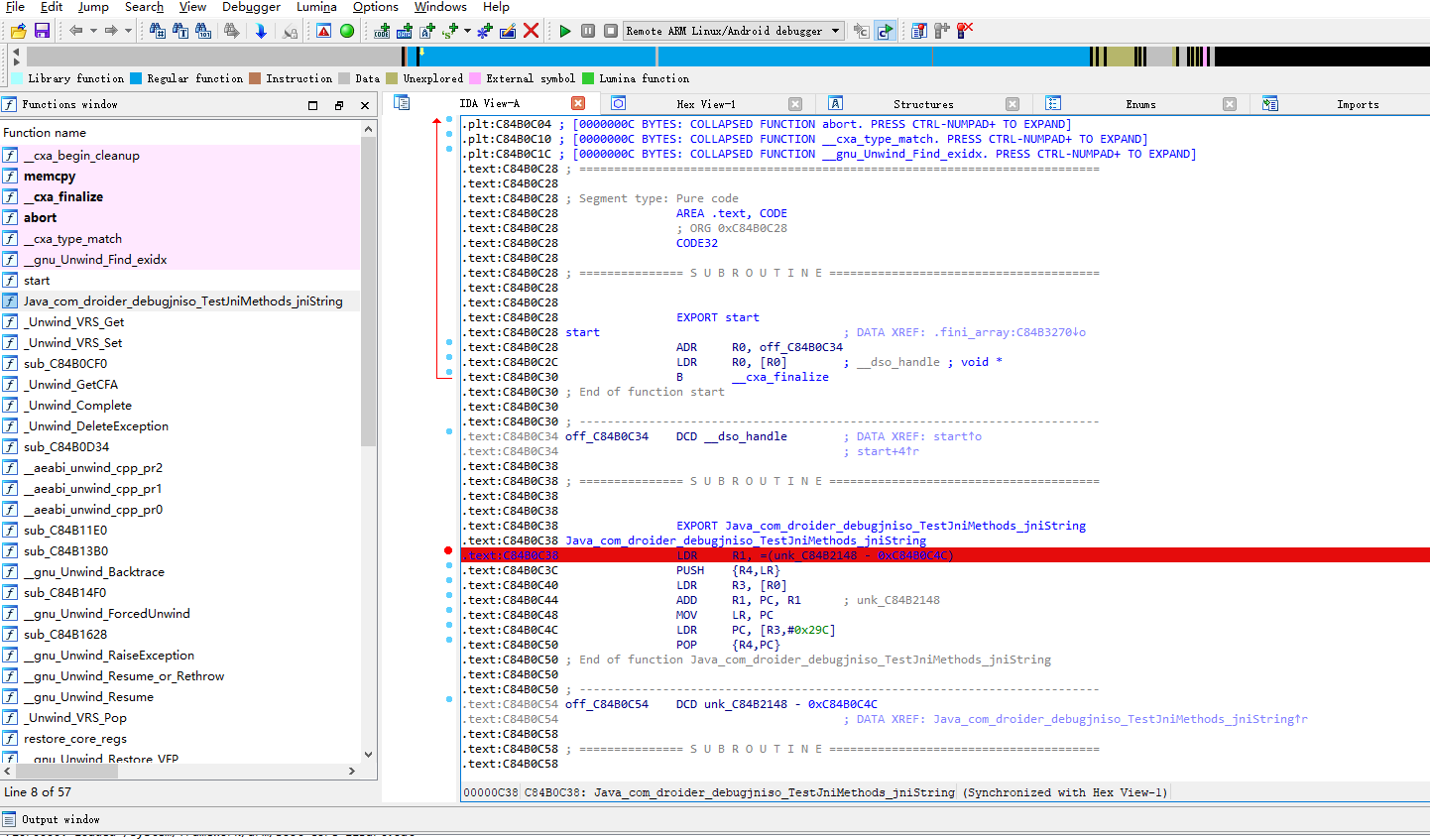Screen dimensions: 1430x840
Task: Switch to the Enums tab
Action: tap(1140, 104)
